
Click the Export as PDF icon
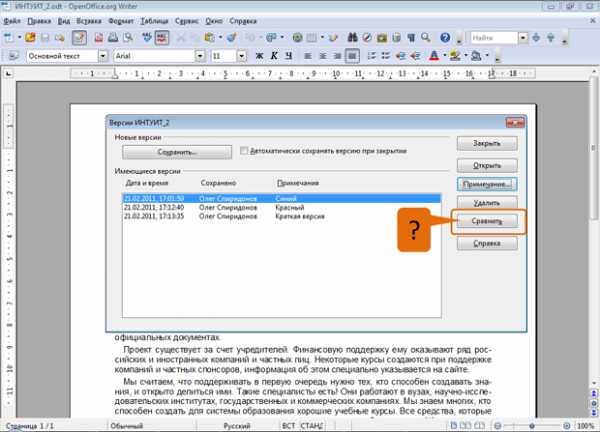pyautogui.click(x=99, y=37)
